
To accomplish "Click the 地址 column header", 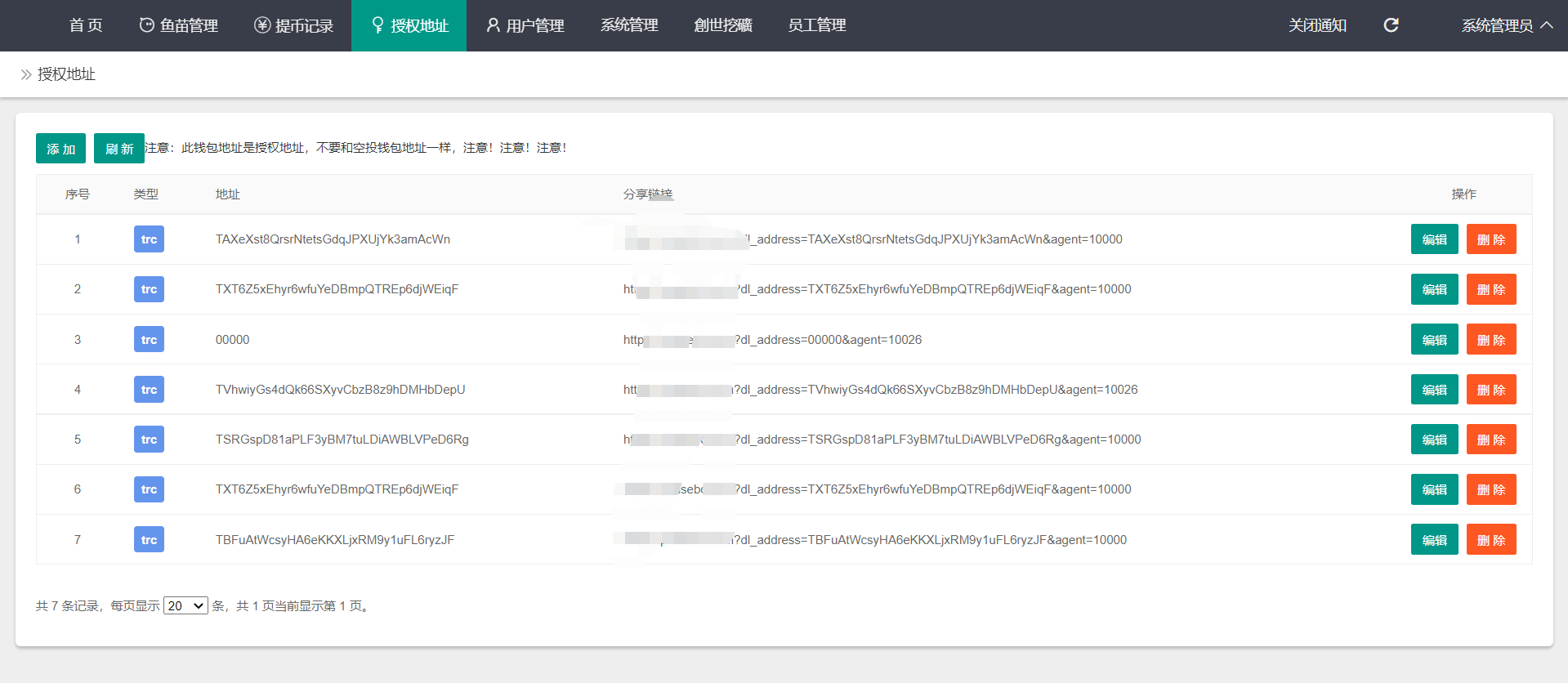I will pos(228,194).
